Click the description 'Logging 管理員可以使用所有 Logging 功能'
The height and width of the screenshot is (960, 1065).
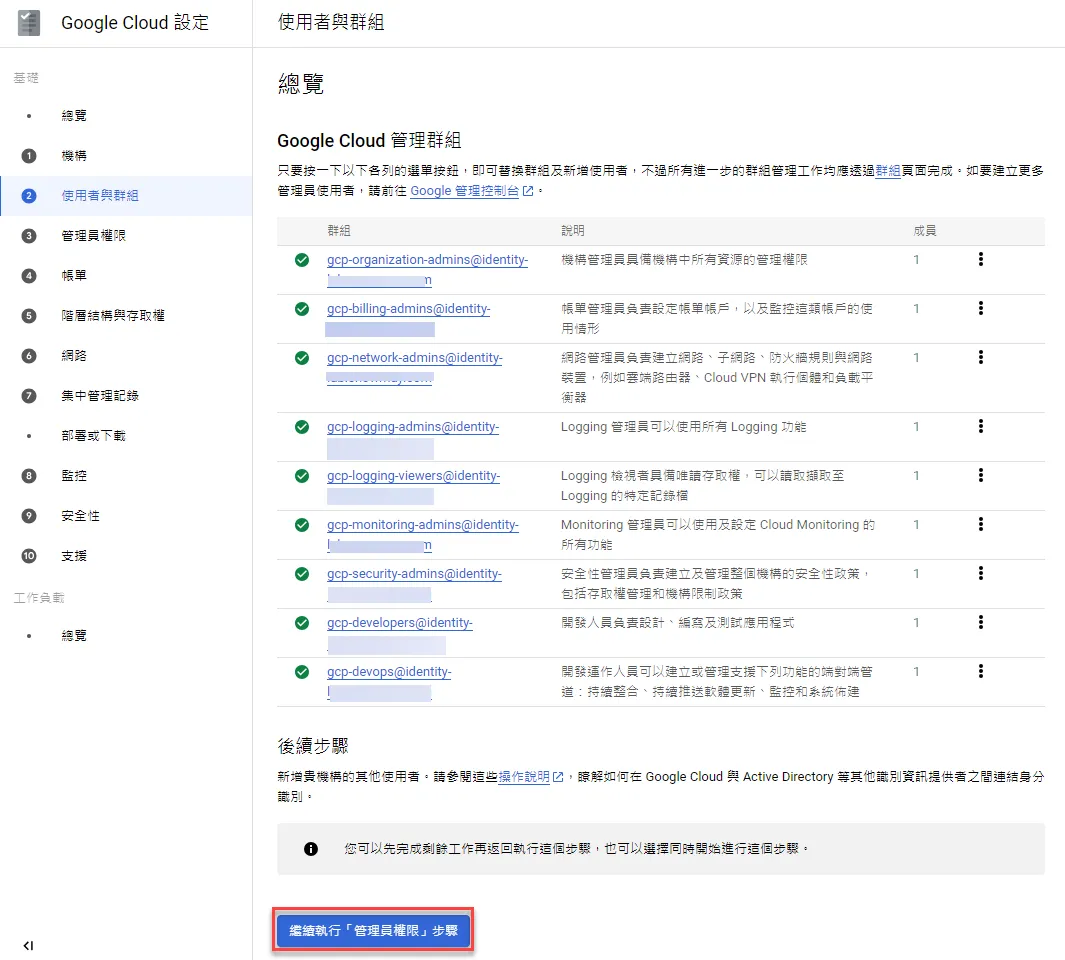pos(683,427)
